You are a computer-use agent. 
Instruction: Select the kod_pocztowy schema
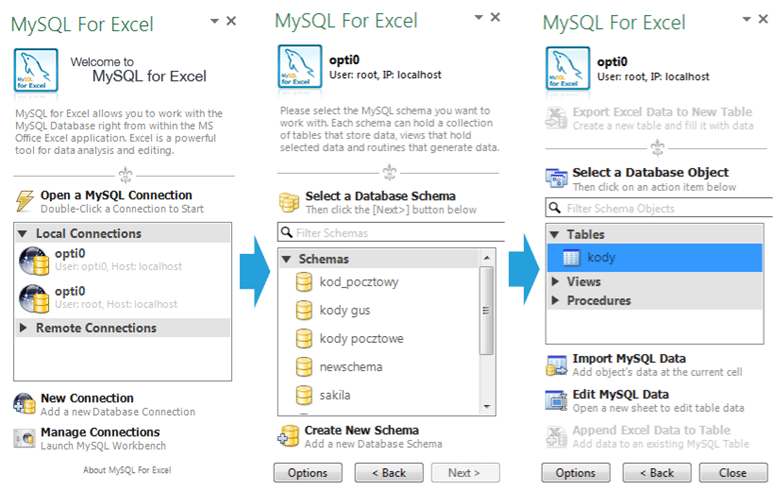(358, 282)
